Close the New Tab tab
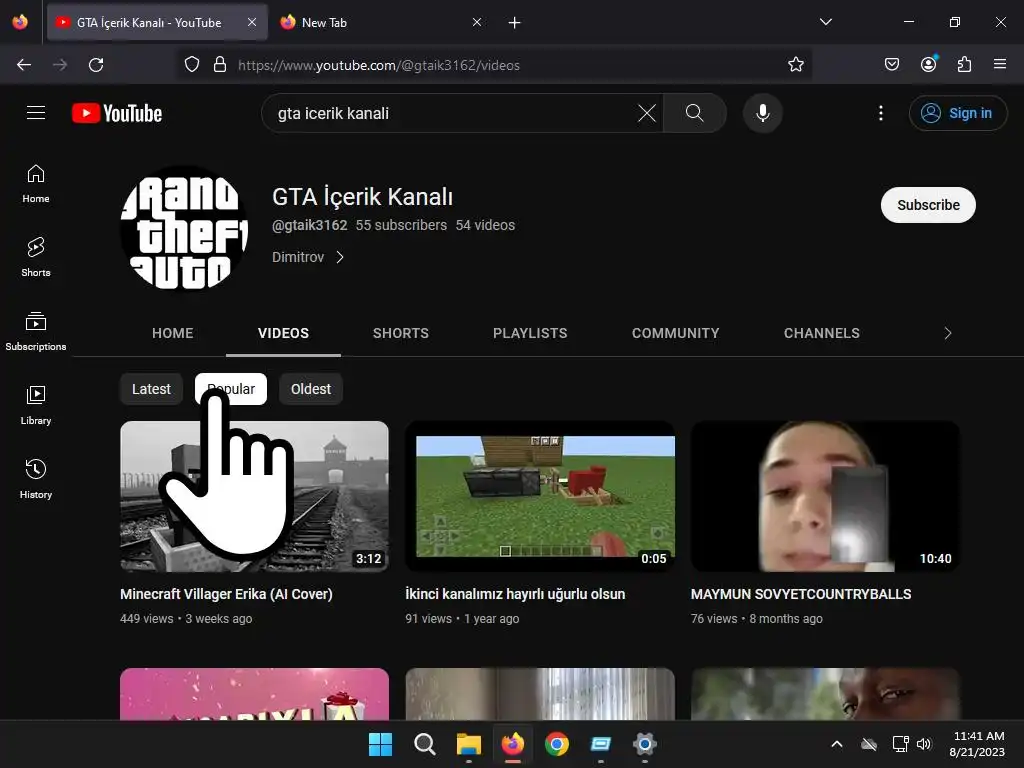This screenshot has height=768, width=1024. (x=477, y=22)
